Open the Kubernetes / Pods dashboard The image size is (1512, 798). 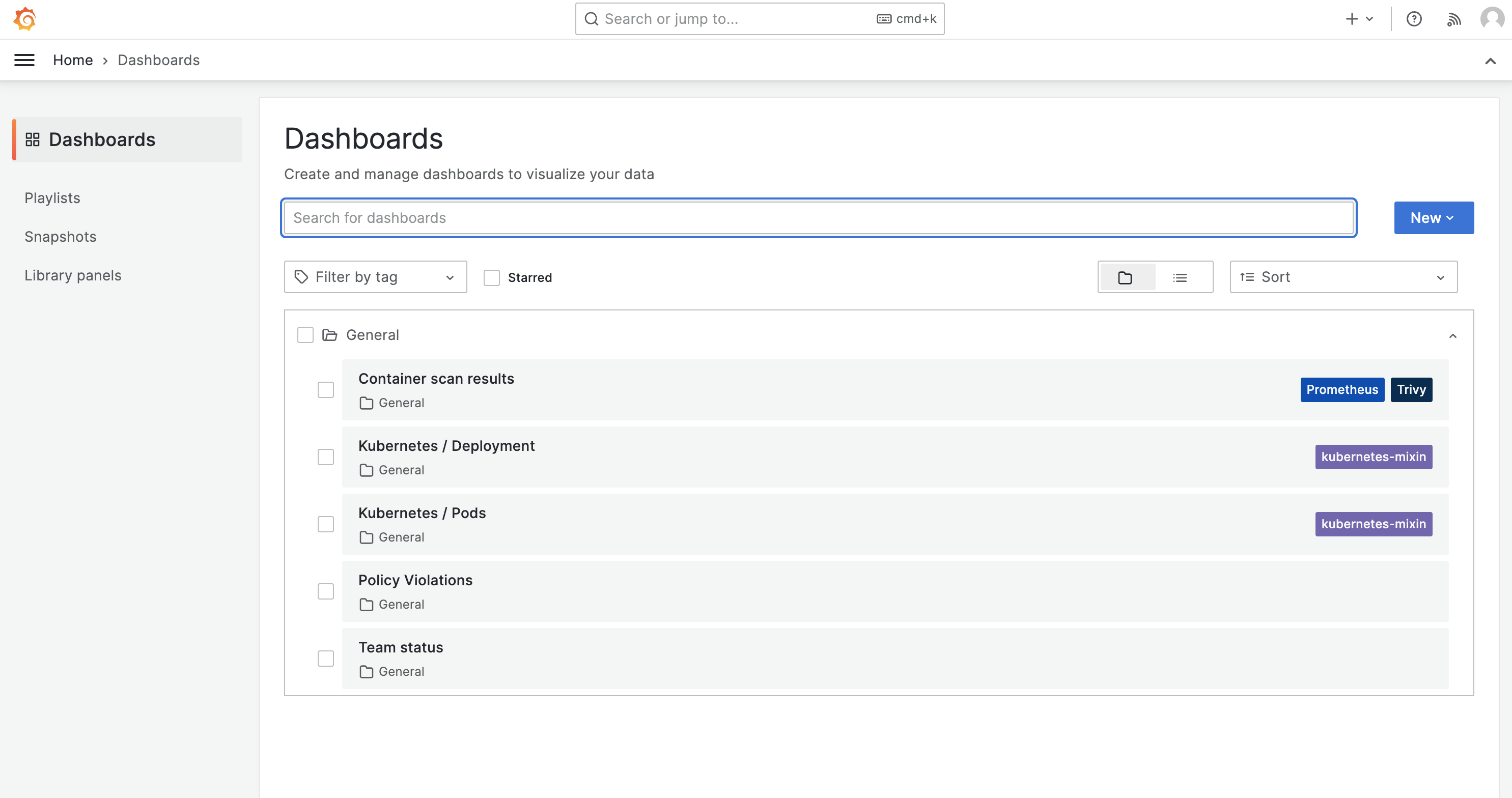pos(422,513)
